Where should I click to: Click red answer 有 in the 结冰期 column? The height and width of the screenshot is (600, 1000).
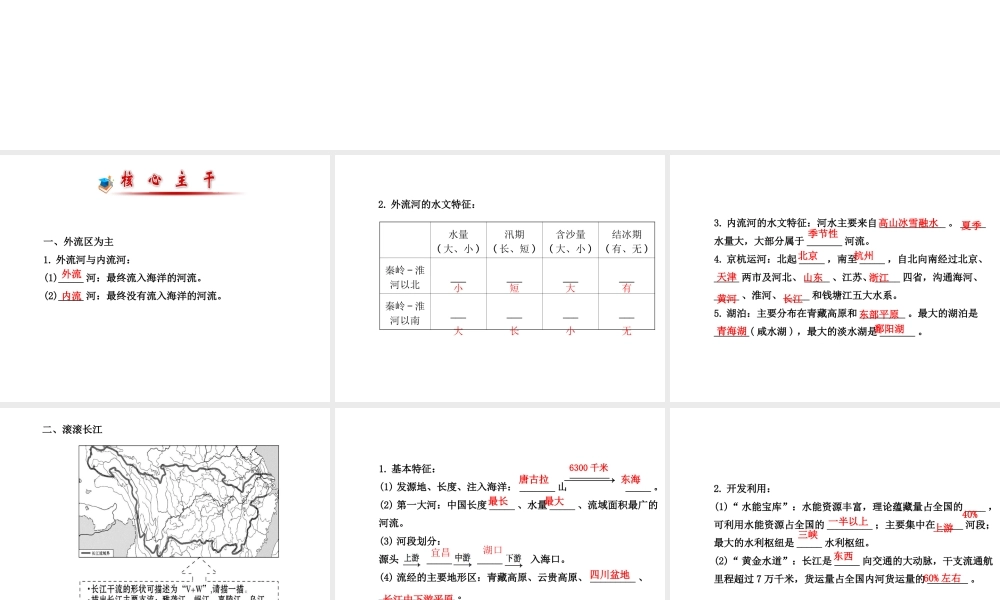pos(626,288)
